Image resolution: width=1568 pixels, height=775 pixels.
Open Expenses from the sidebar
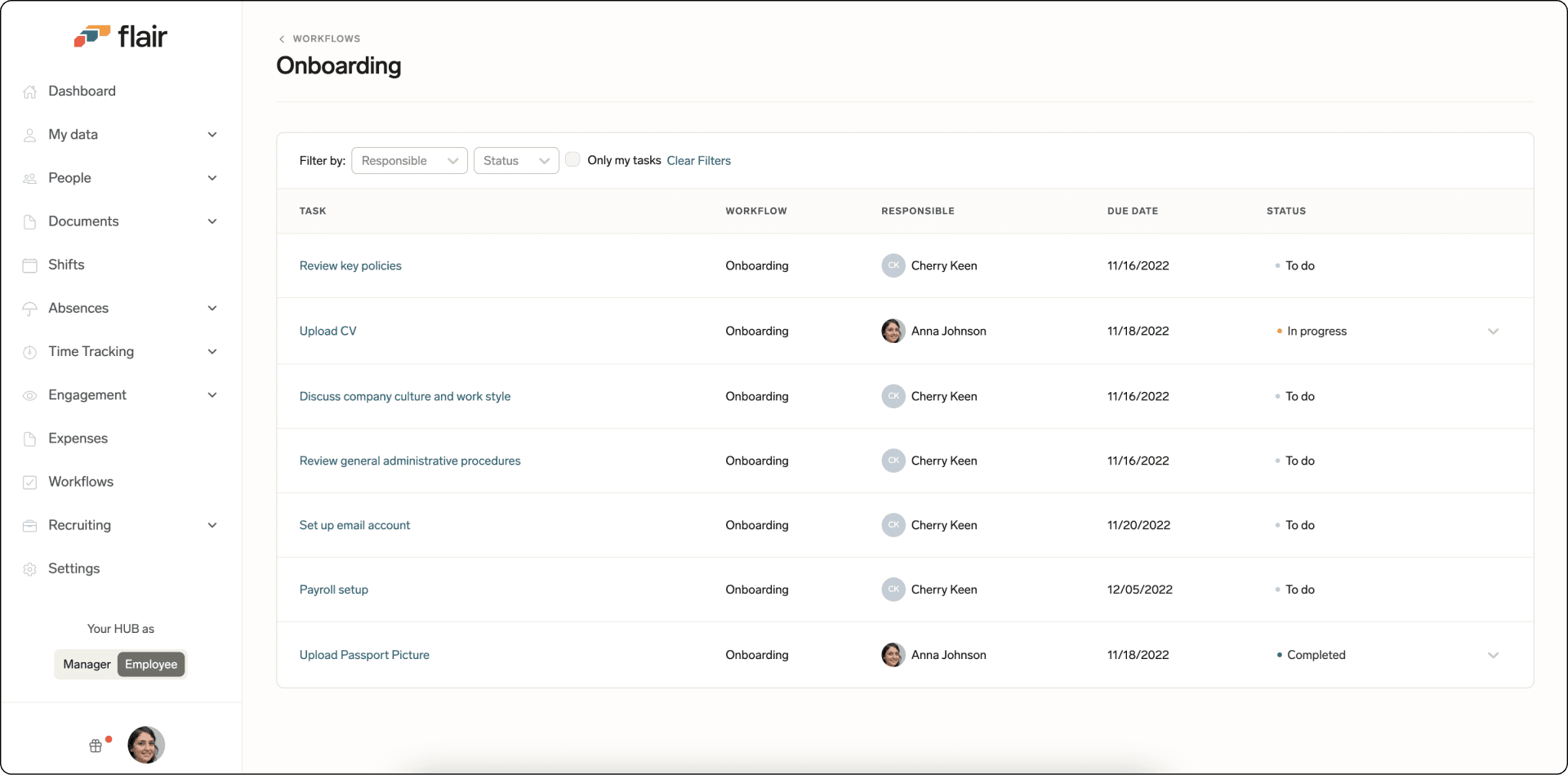pyautogui.click(x=78, y=439)
